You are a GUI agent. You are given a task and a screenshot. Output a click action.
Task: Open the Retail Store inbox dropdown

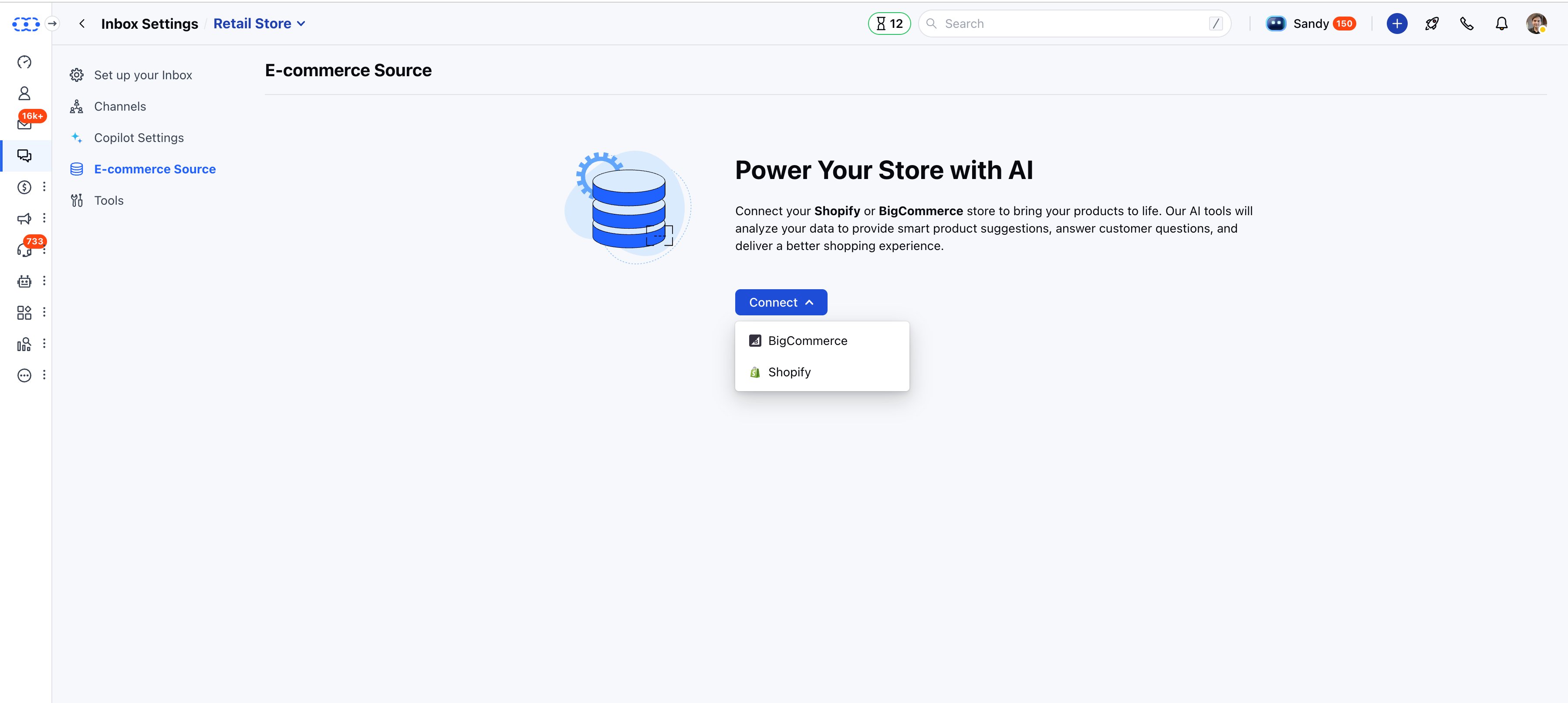tap(259, 24)
